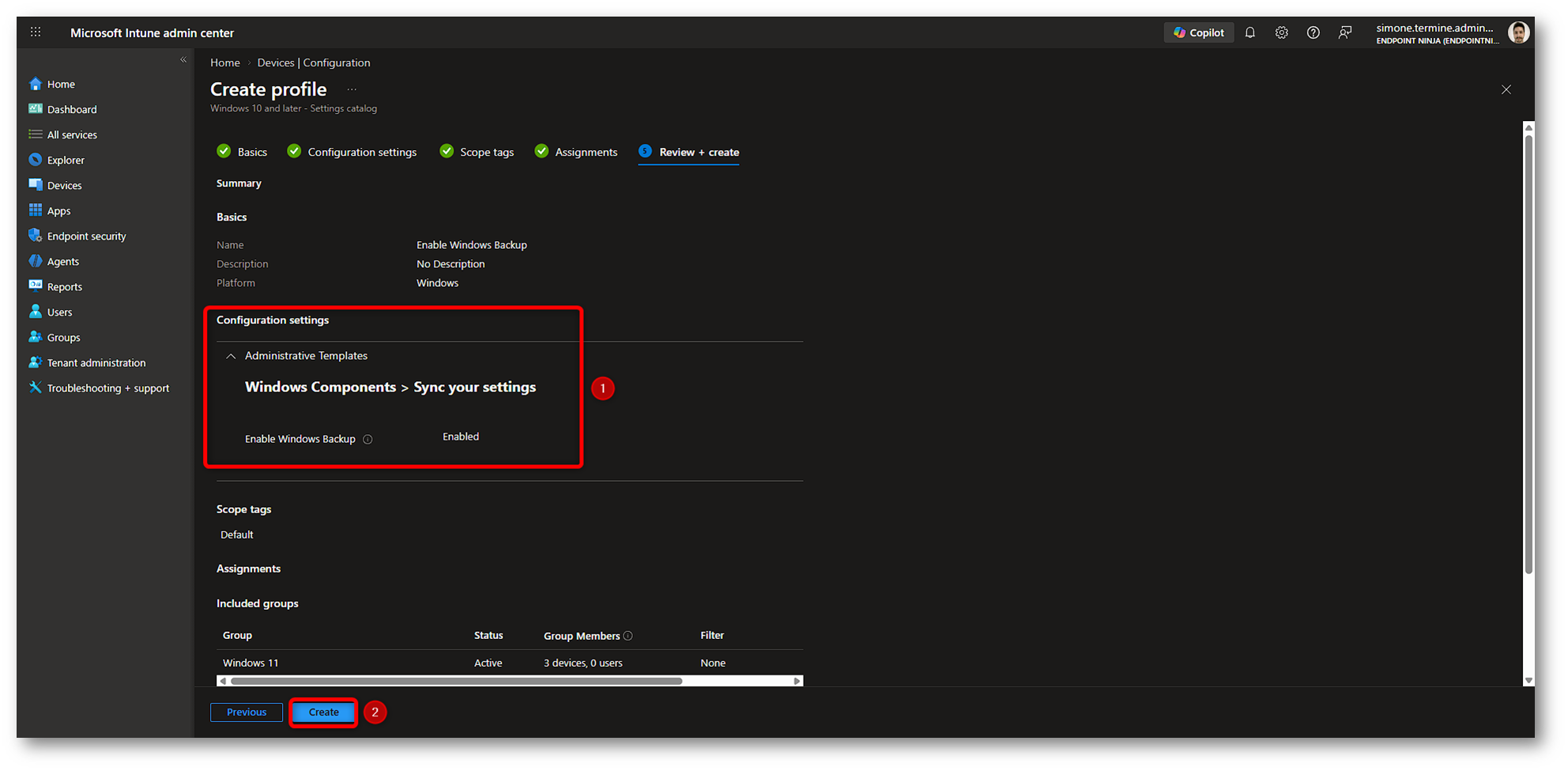Click the Devices icon in sidebar
The image size is (1568, 771).
(x=36, y=185)
